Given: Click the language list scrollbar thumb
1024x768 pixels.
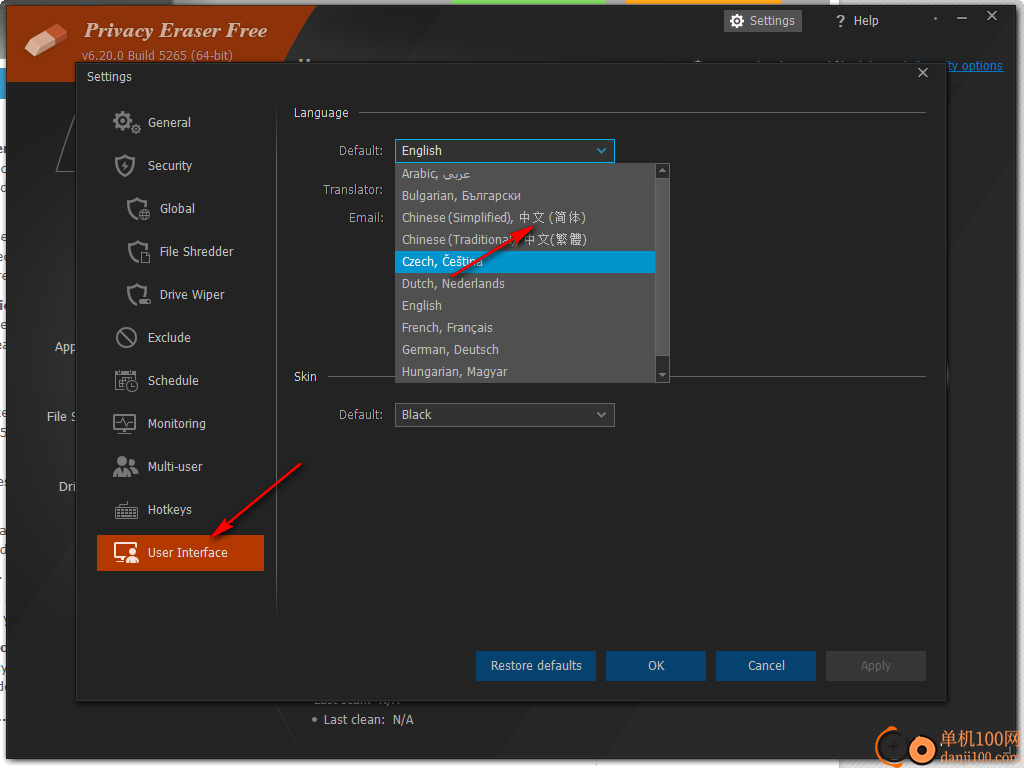Looking at the screenshot, I should (x=662, y=267).
